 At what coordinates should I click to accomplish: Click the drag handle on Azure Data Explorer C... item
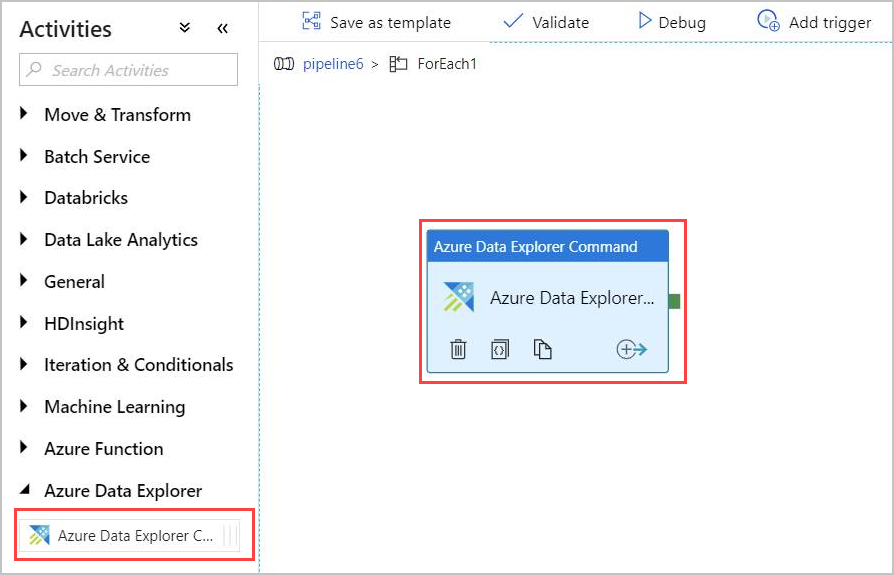click(x=230, y=535)
